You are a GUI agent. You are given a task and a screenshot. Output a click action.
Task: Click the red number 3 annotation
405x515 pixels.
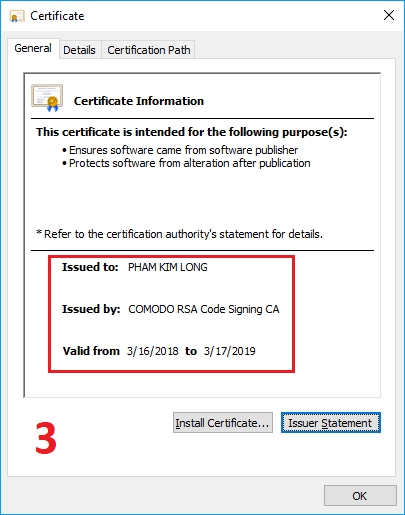tap(46, 437)
